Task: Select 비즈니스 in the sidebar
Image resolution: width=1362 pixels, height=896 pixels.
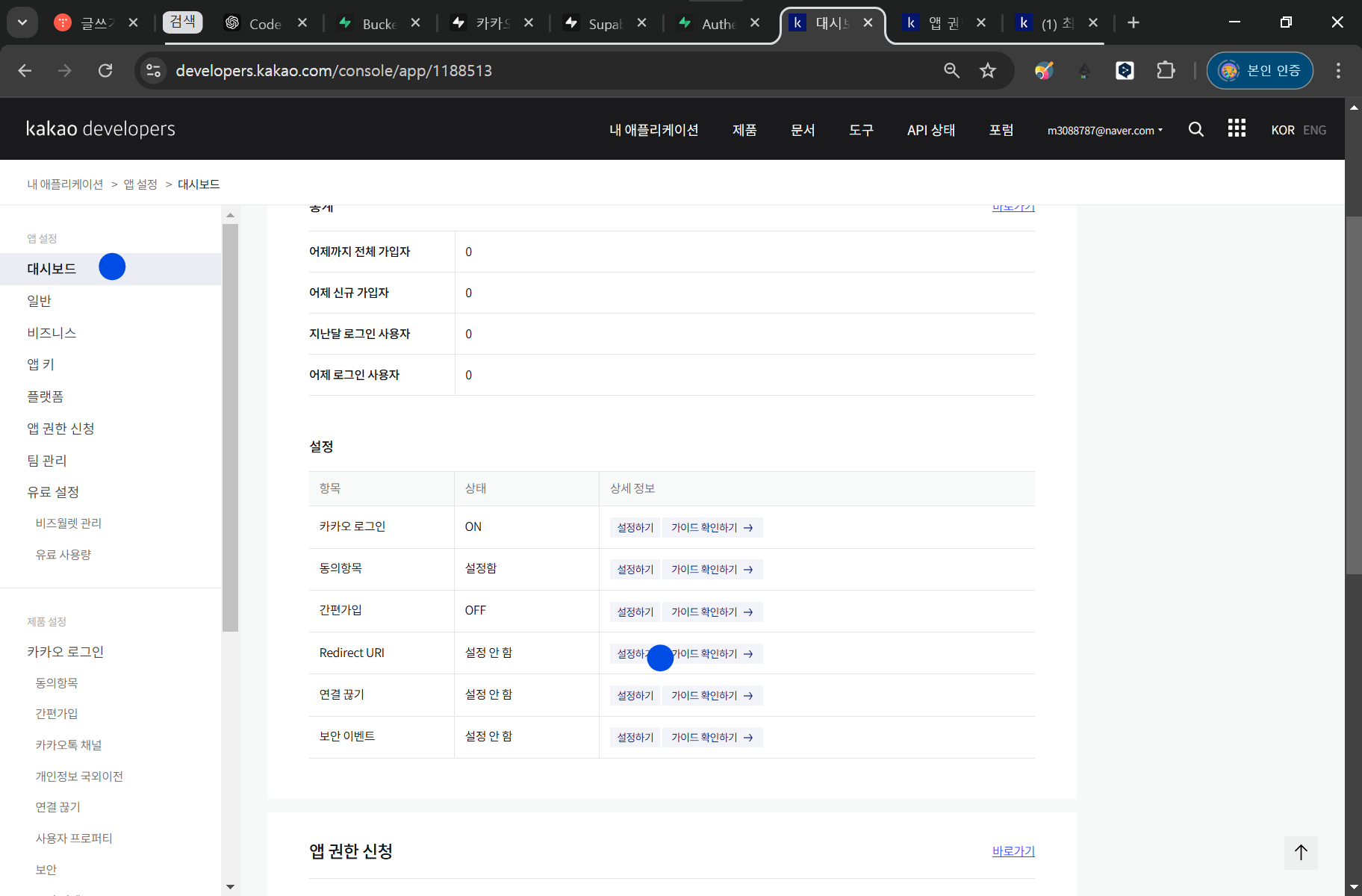Action: (52, 333)
